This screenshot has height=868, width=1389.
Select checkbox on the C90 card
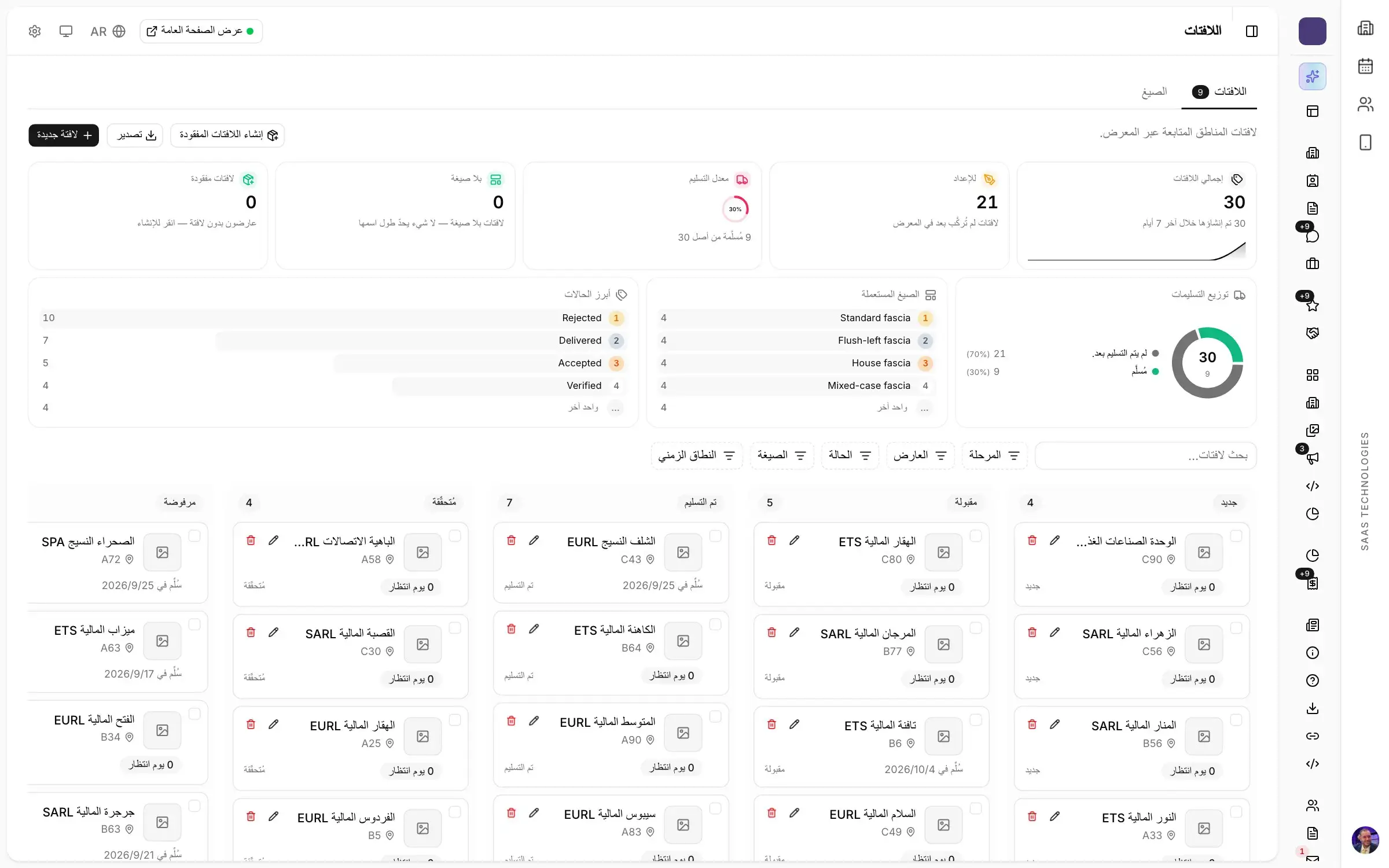pyautogui.click(x=1236, y=536)
